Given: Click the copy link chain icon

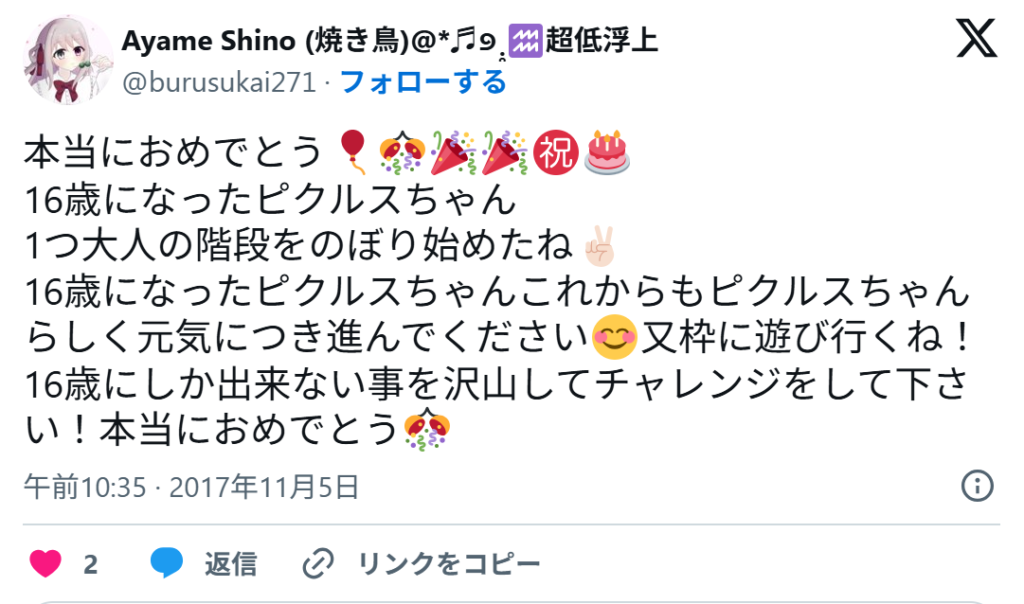Looking at the screenshot, I should pyautogui.click(x=318, y=564).
